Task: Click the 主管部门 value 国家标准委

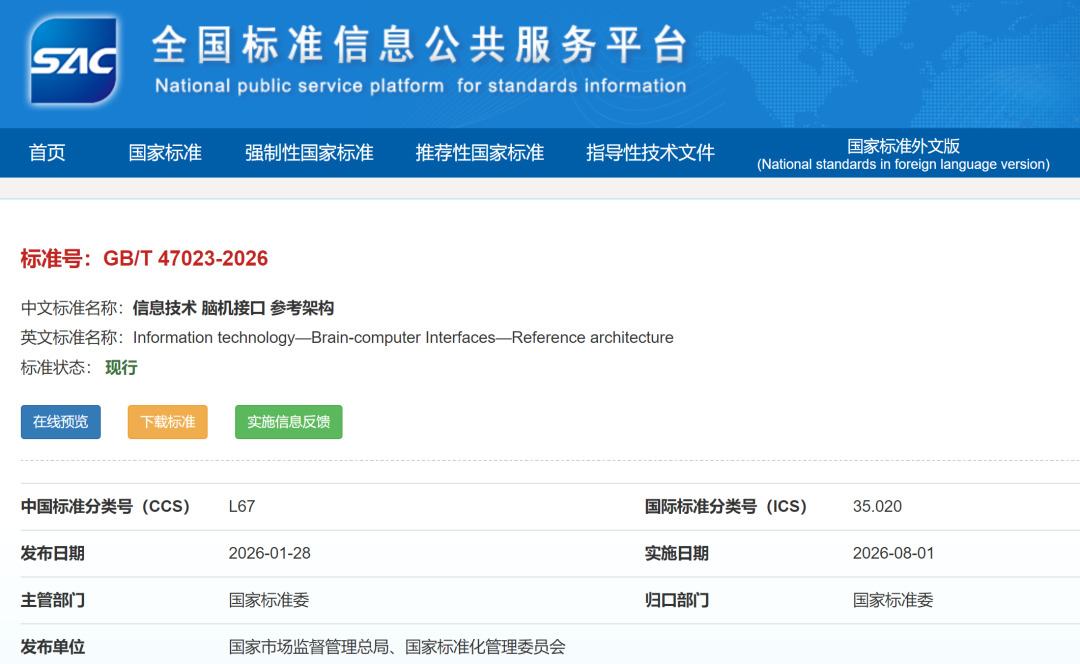Action: tap(269, 600)
